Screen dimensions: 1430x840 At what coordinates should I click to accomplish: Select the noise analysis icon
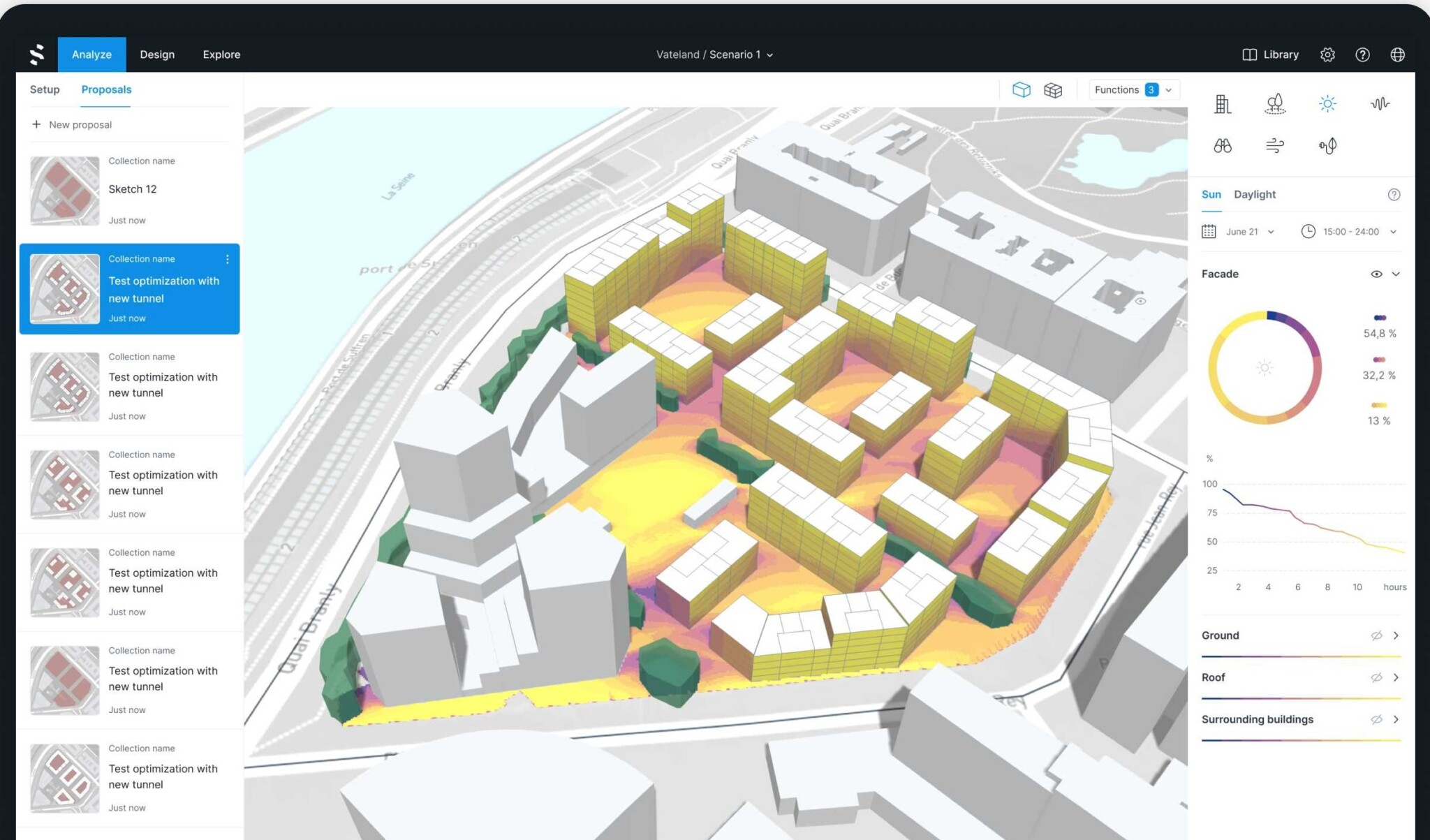[x=1379, y=103]
